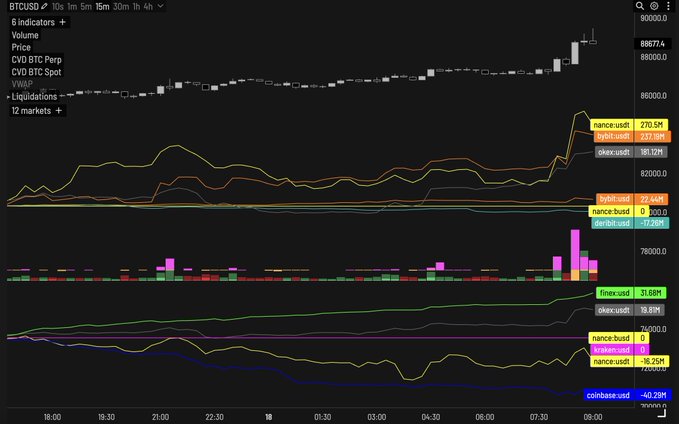The width and height of the screenshot is (679, 424).
Task: Select the 30m timeframe
Action: pos(121,6)
